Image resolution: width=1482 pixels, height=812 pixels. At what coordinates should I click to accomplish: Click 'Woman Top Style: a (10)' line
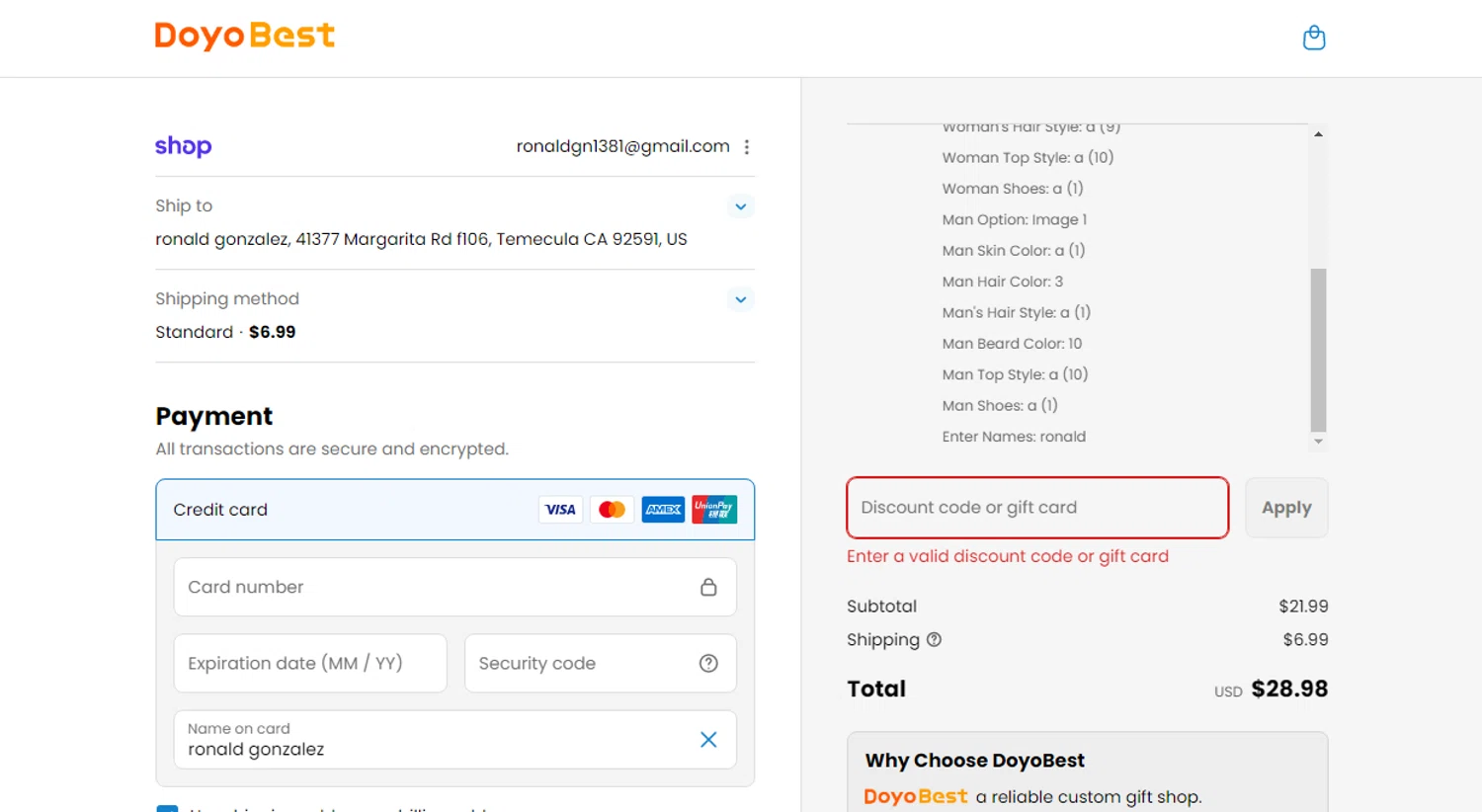(1028, 157)
